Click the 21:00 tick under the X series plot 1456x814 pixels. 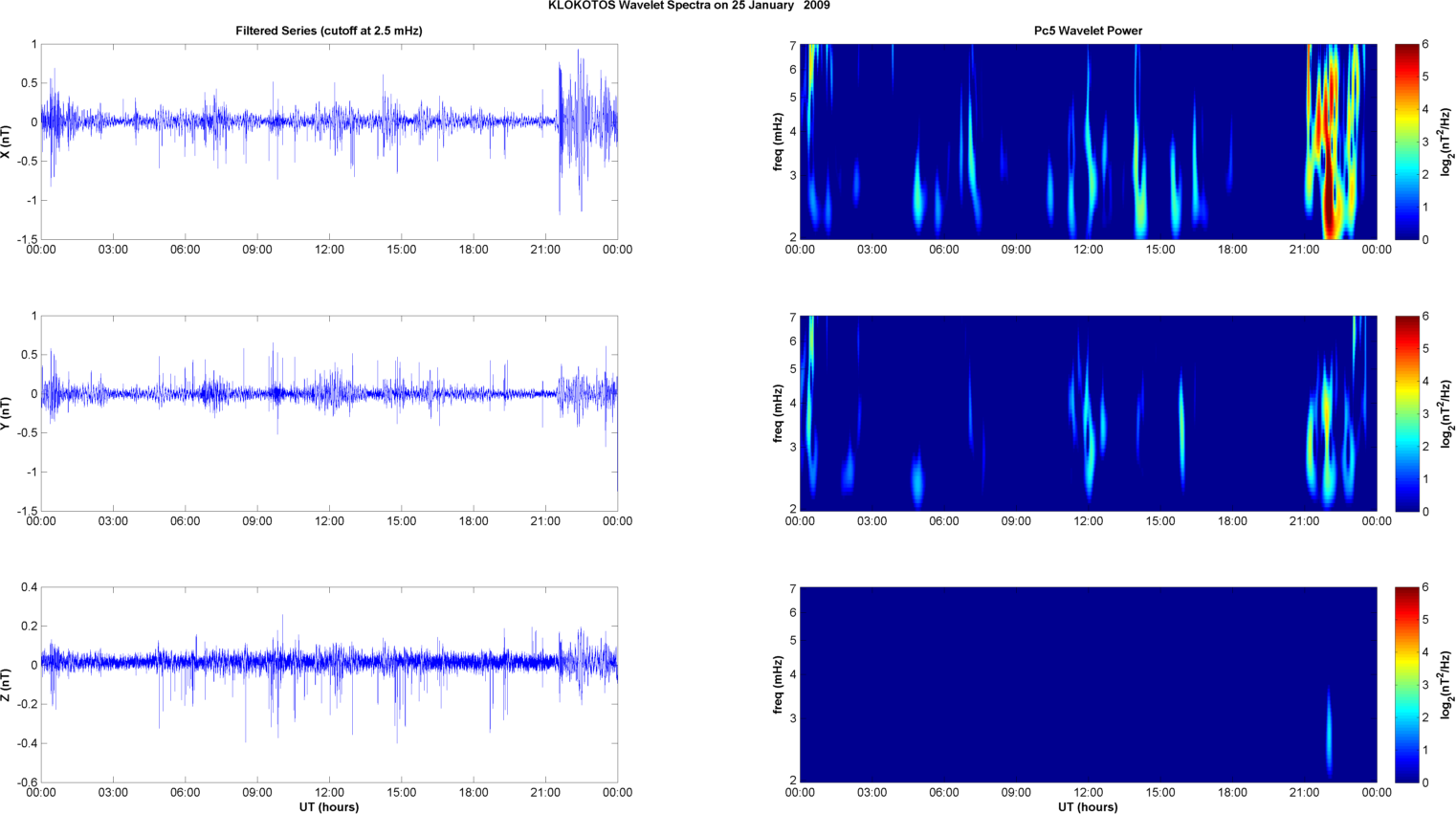pyautogui.click(x=545, y=250)
